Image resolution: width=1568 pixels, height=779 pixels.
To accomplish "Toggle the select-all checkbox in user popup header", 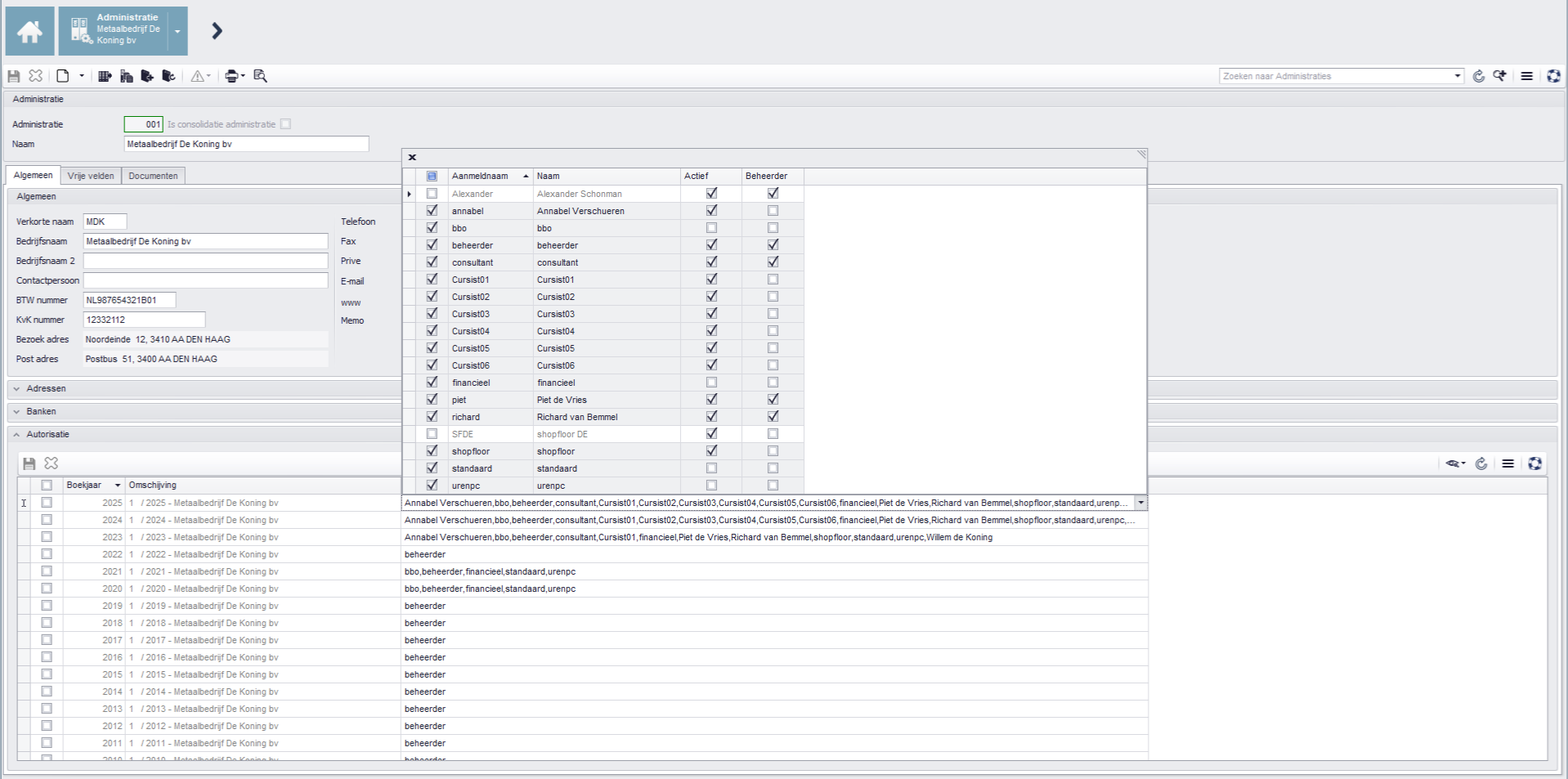I will [432, 176].
